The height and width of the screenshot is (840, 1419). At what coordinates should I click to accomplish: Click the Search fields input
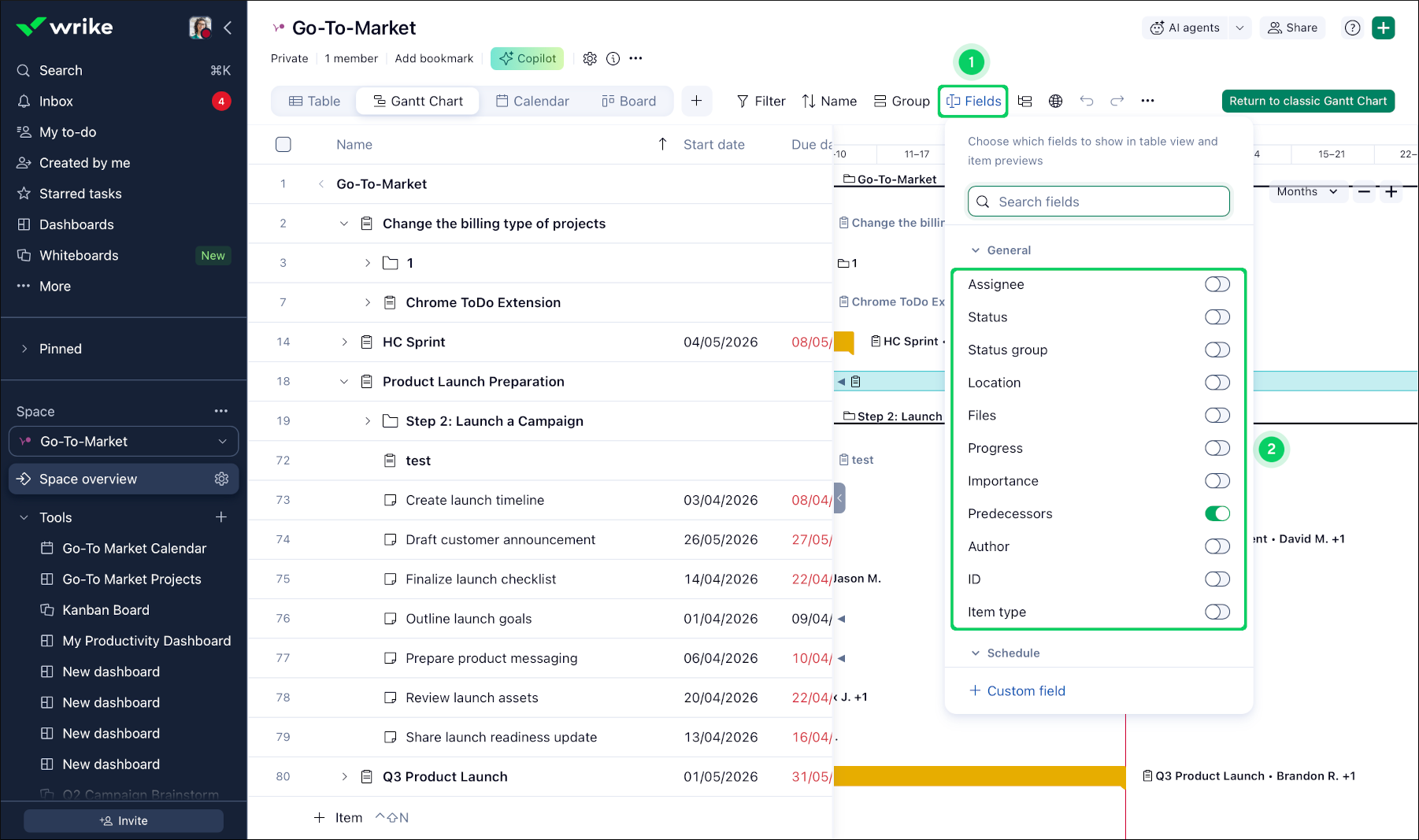[1099, 202]
